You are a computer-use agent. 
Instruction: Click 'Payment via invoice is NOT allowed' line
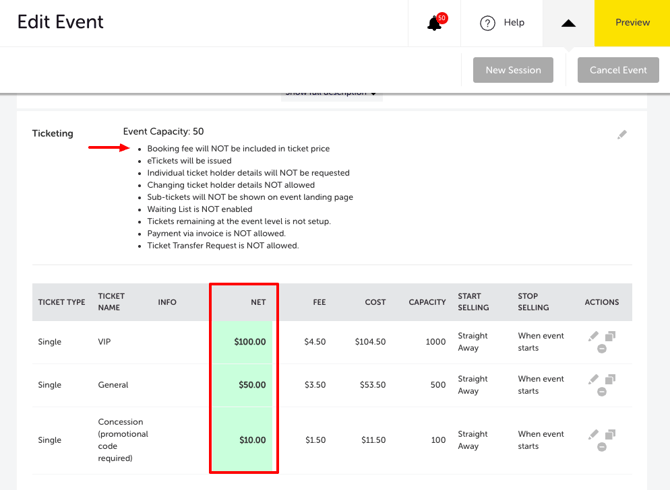[216, 234]
